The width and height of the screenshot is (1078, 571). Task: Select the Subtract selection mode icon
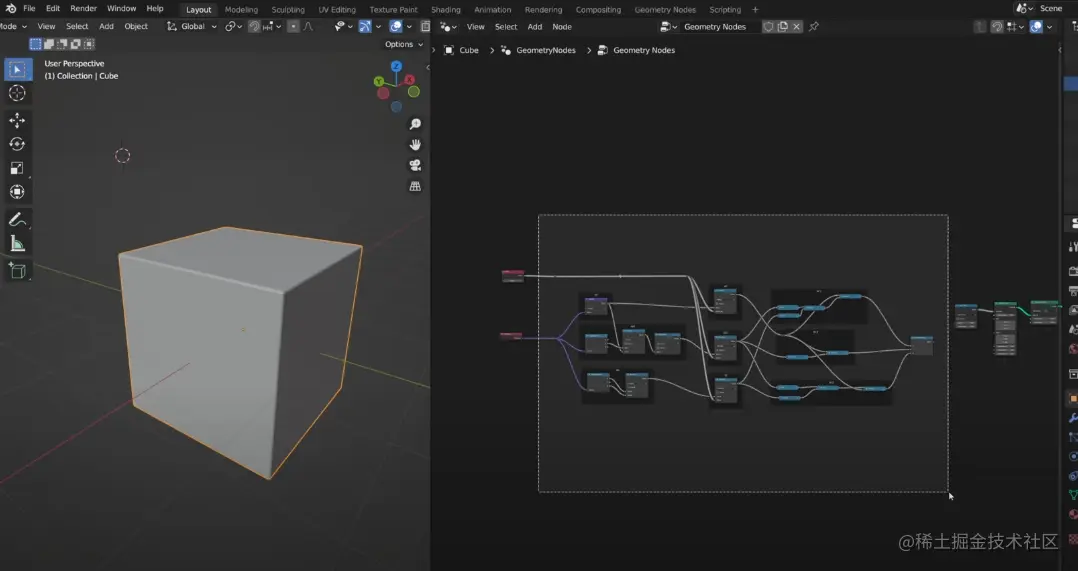point(62,44)
